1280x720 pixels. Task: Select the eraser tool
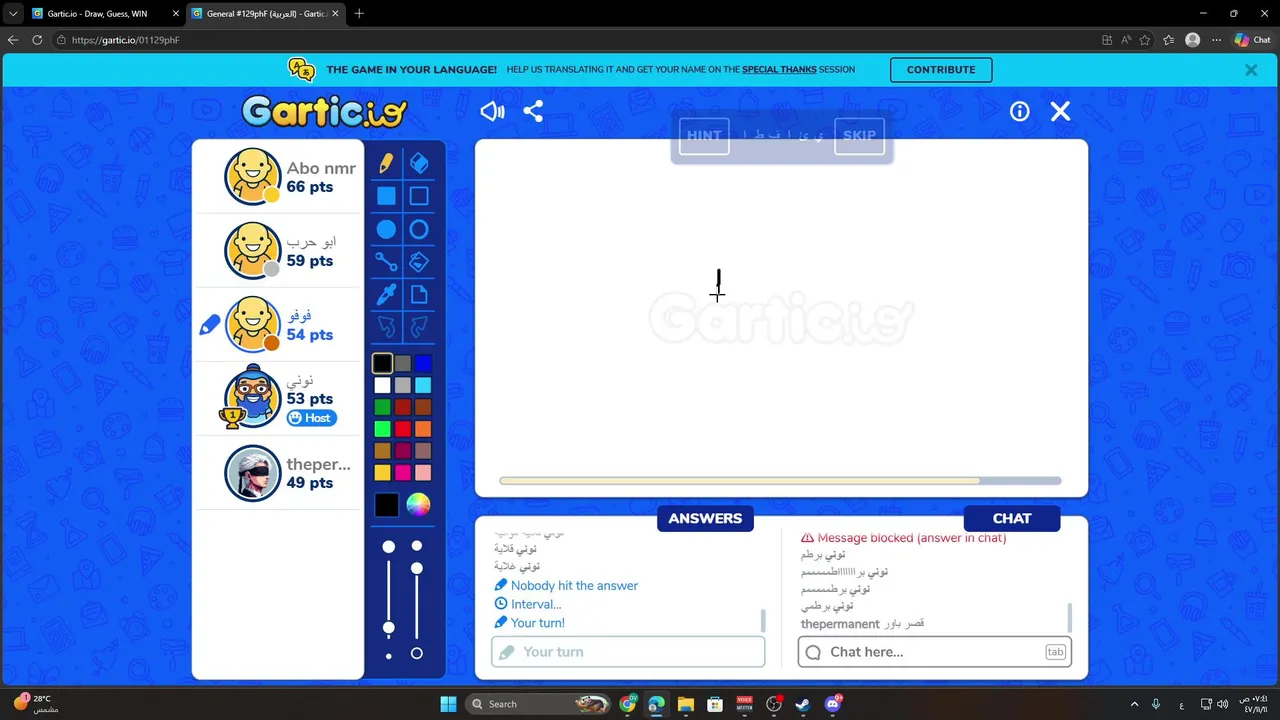pyautogui.click(x=419, y=163)
